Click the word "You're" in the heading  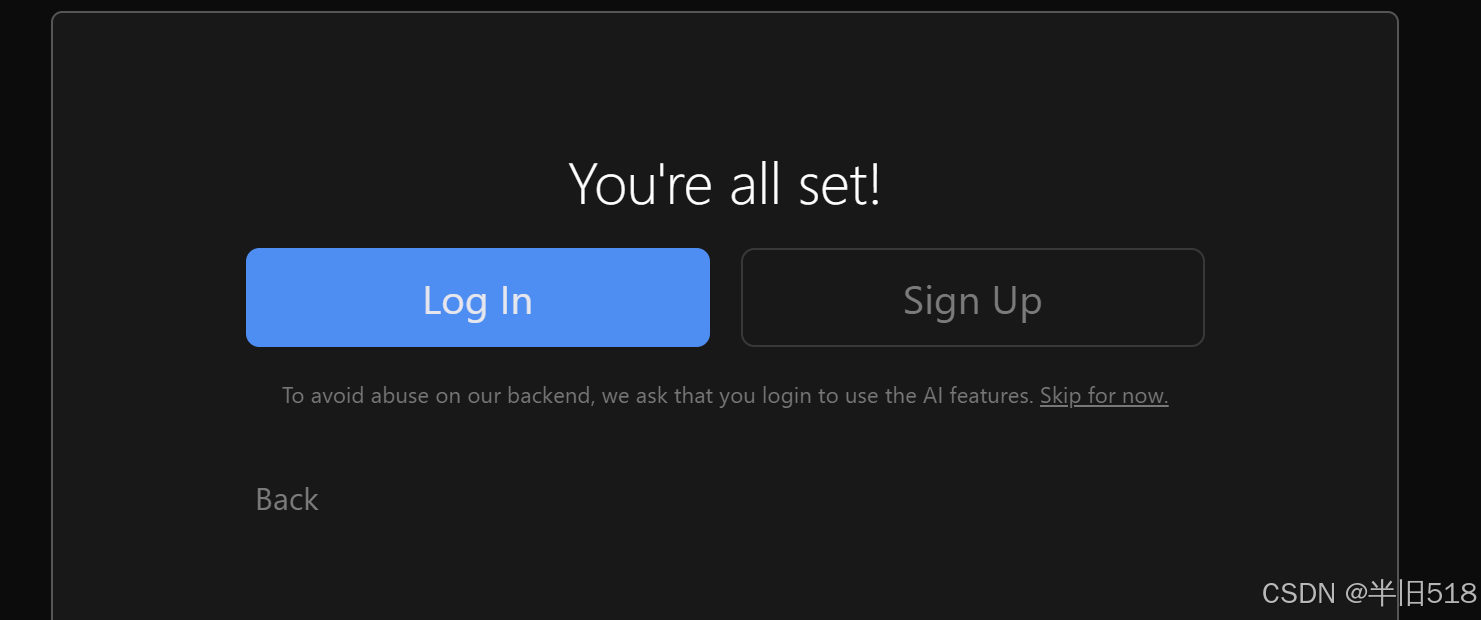coord(640,185)
